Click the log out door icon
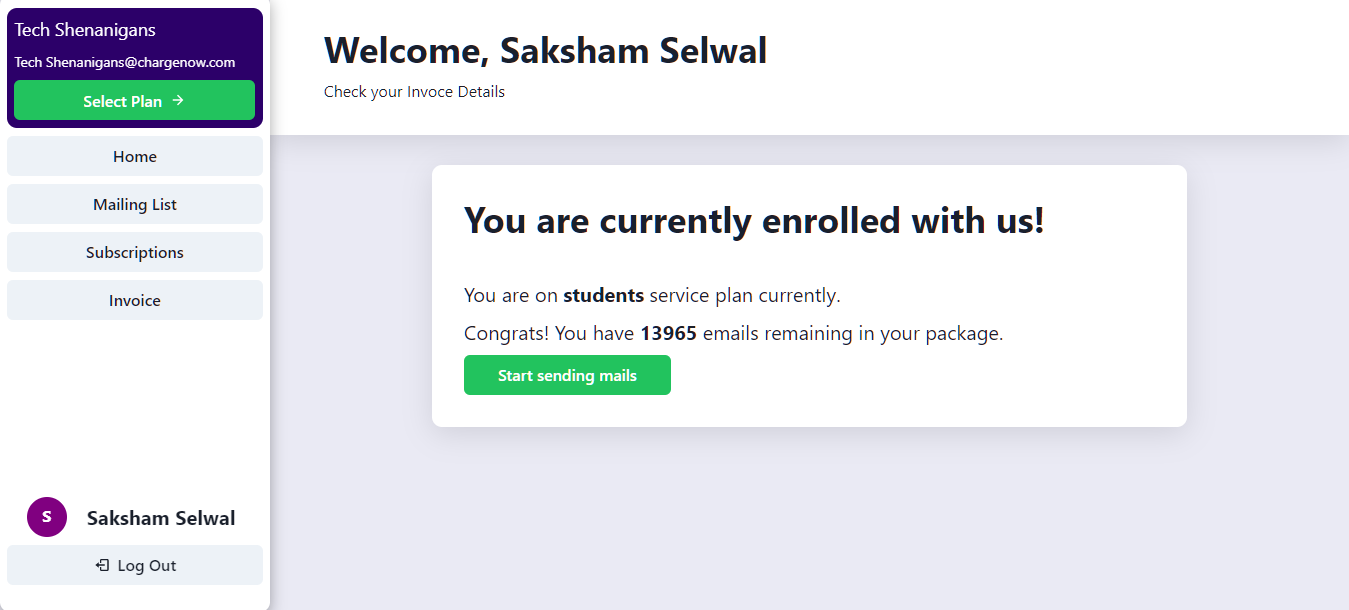1349x610 pixels. click(x=102, y=566)
